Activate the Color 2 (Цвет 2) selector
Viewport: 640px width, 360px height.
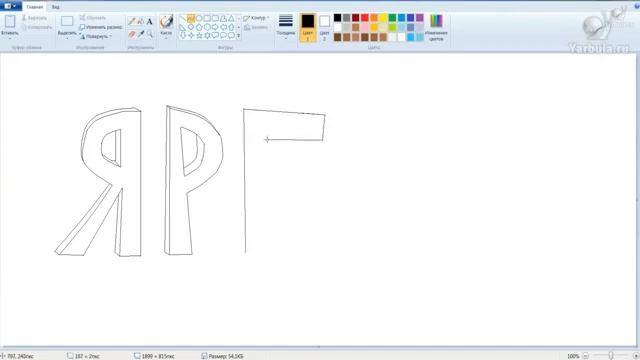point(324,27)
